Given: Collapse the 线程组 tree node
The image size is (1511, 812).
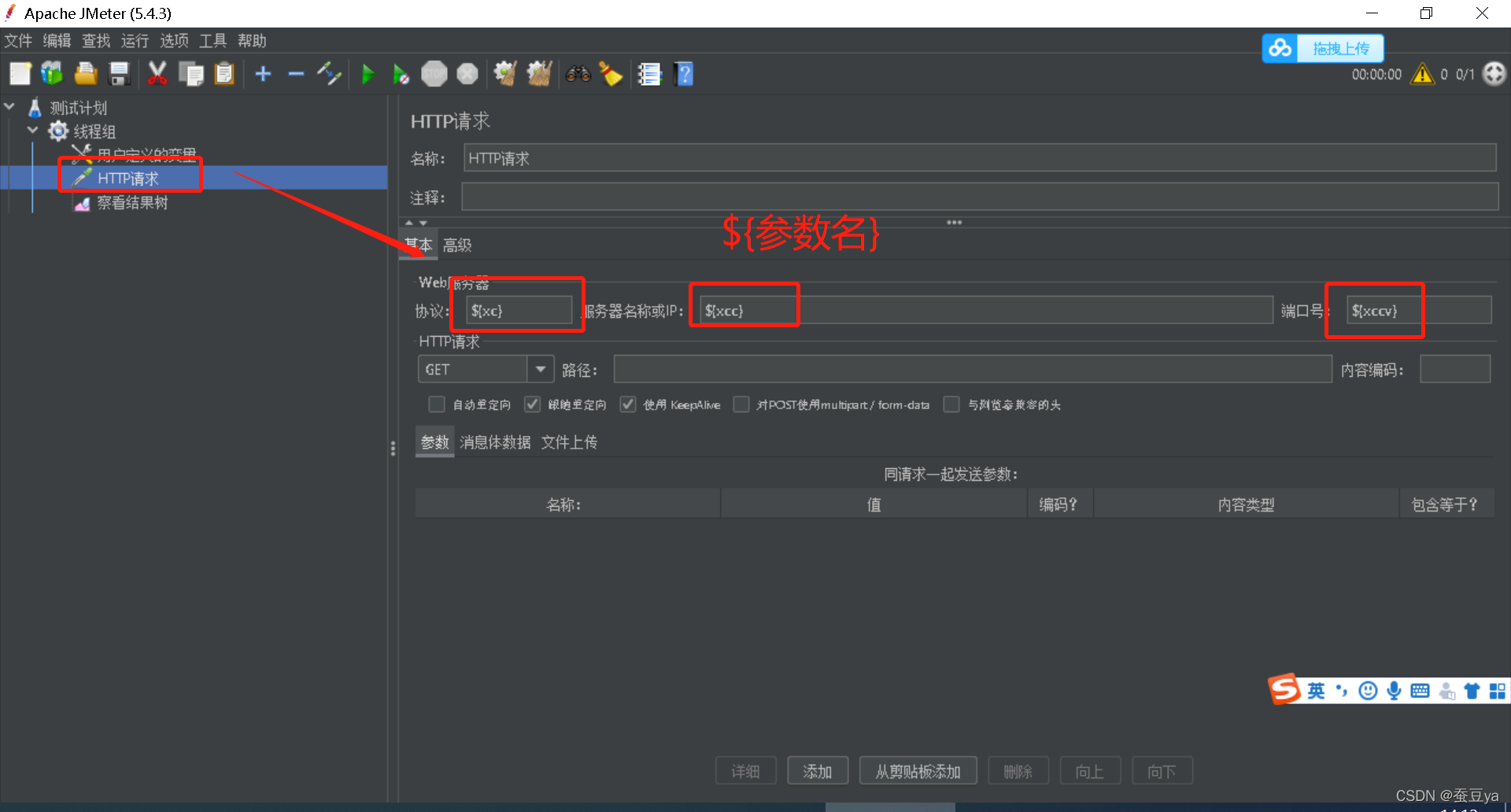Looking at the screenshot, I should 33,130.
